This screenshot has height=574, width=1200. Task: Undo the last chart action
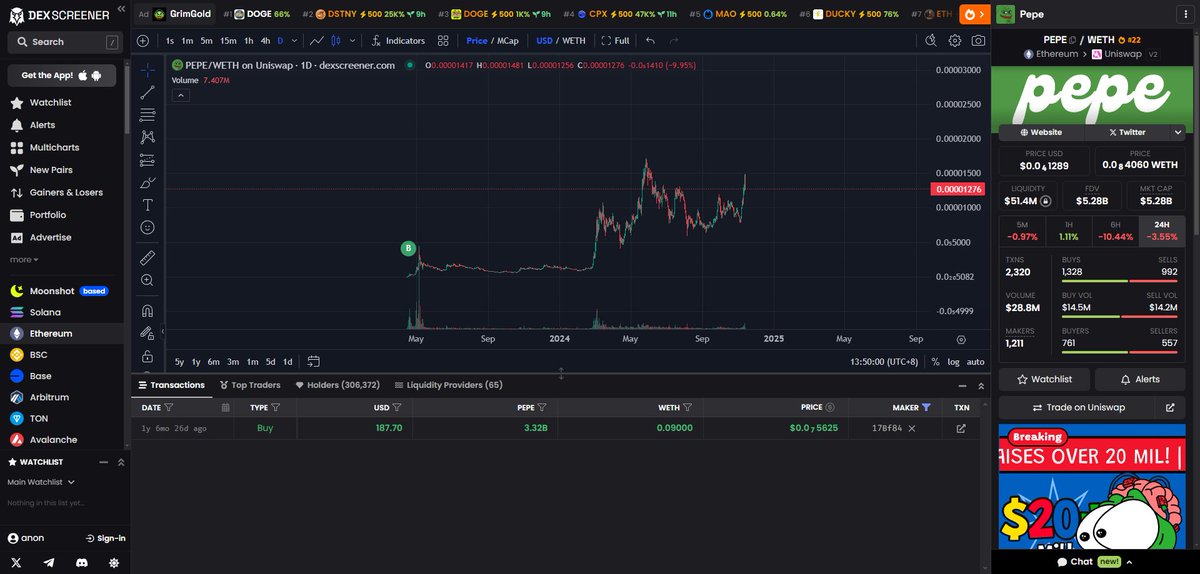[651, 41]
